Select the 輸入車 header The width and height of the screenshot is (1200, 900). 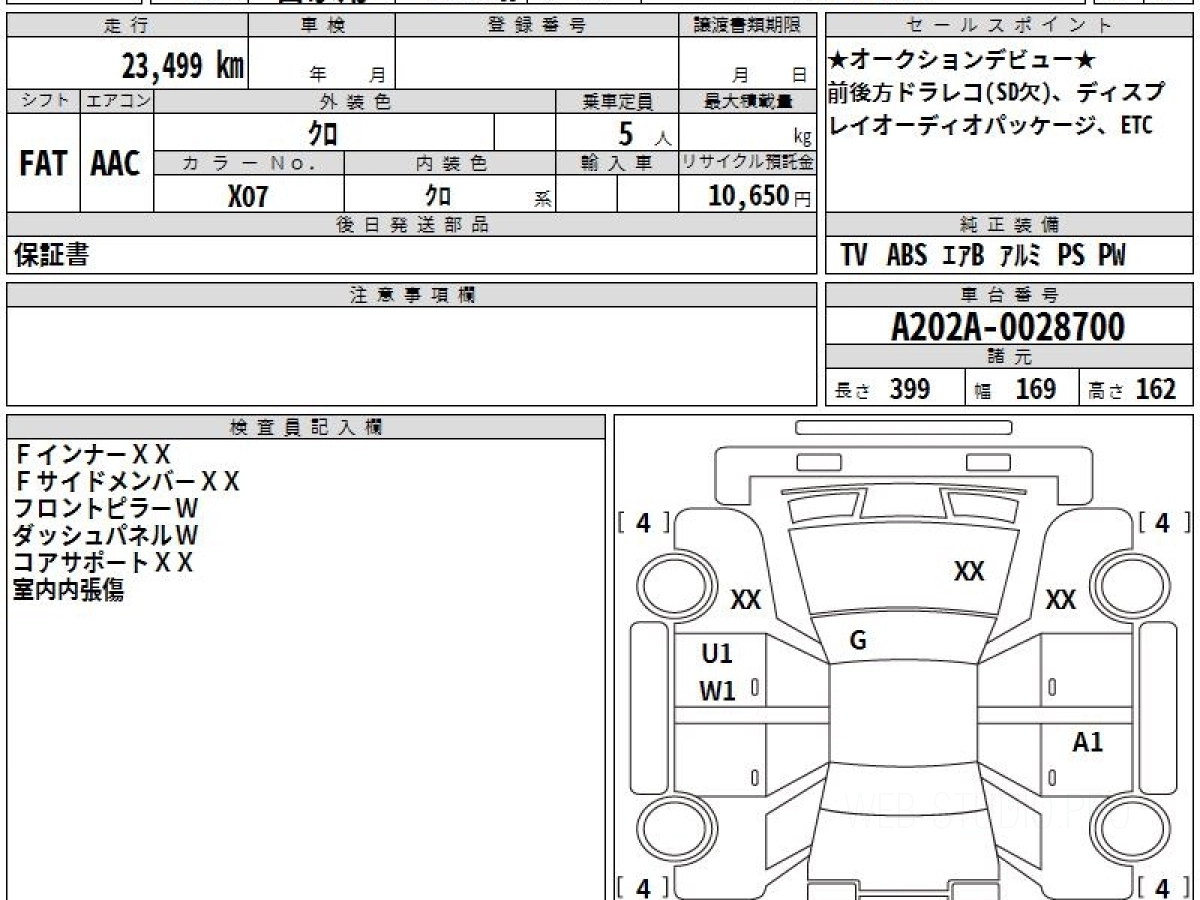617,163
